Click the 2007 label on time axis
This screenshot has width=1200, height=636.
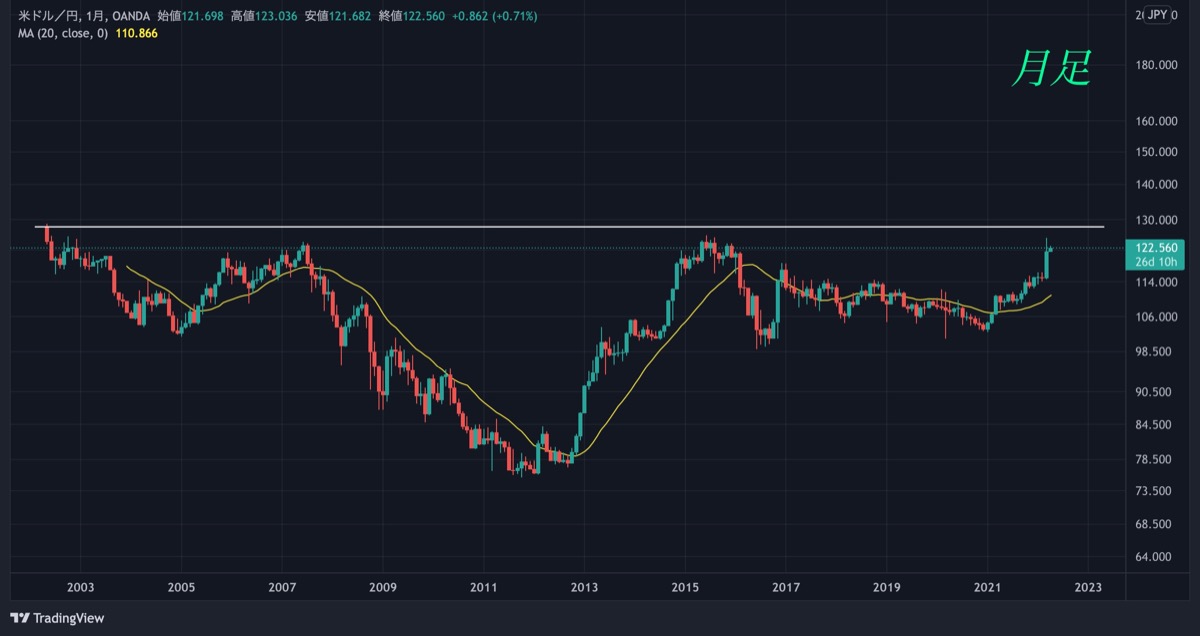pyautogui.click(x=282, y=587)
